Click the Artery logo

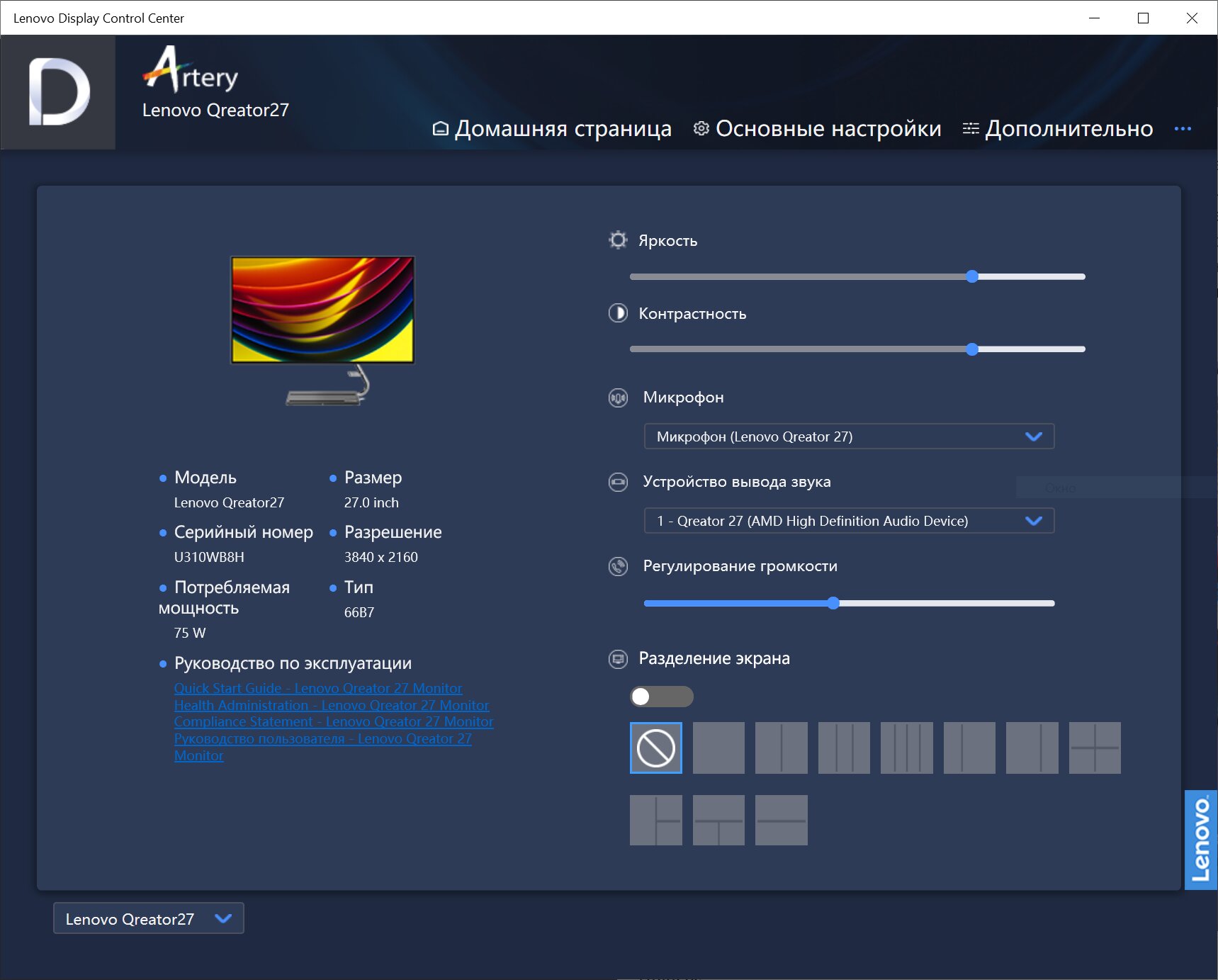coord(191,69)
